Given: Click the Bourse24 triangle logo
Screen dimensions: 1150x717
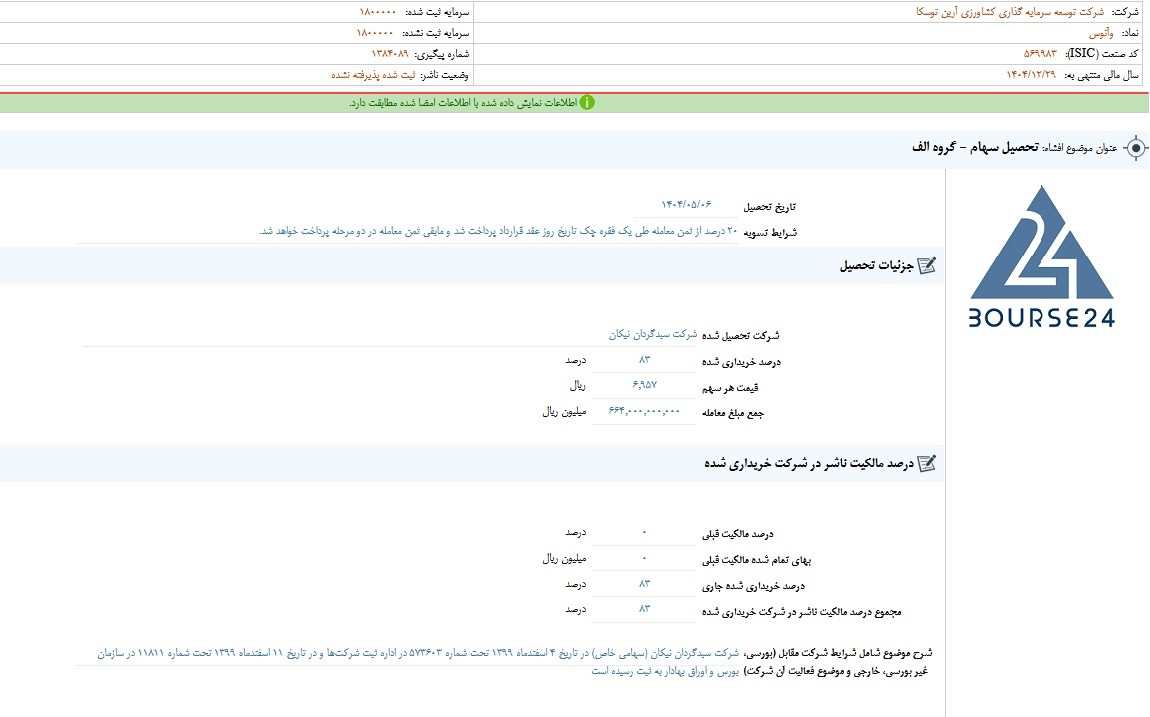Looking at the screenshot, I should [1042, 242].
